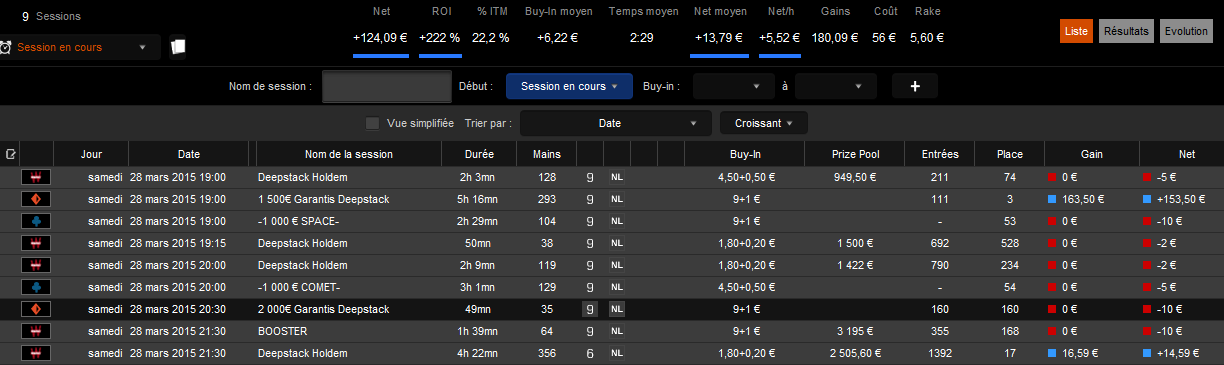This screenshot has width=1224, height=365.
Task: Click the 1392 entries cell
Action: coord(939,353)
